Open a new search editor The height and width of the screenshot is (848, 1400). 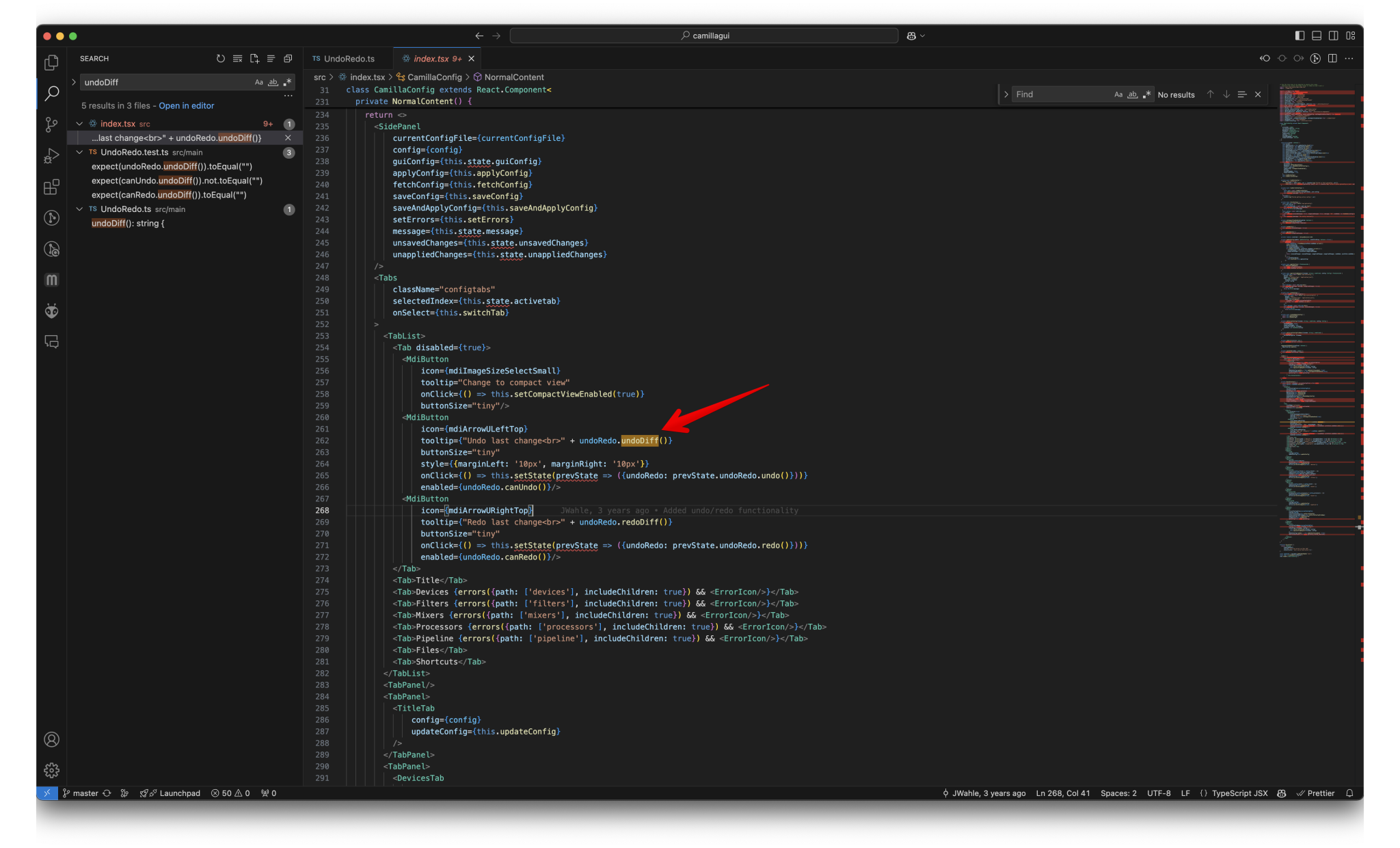tap(254, 59)
